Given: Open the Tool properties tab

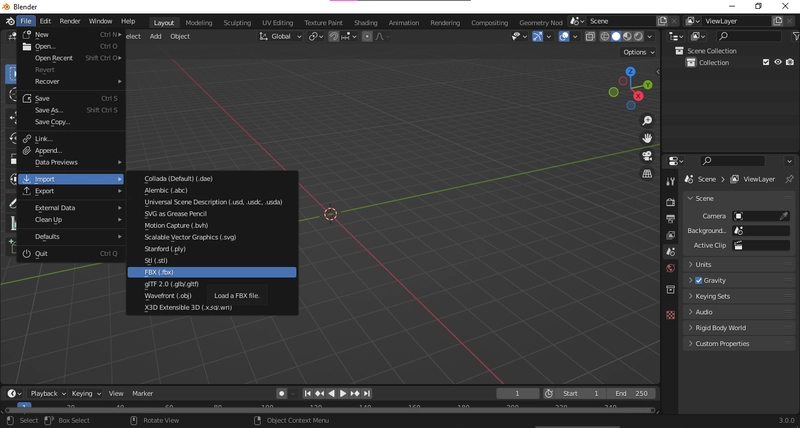Looking at the screenshot, I should coord(670,182).
